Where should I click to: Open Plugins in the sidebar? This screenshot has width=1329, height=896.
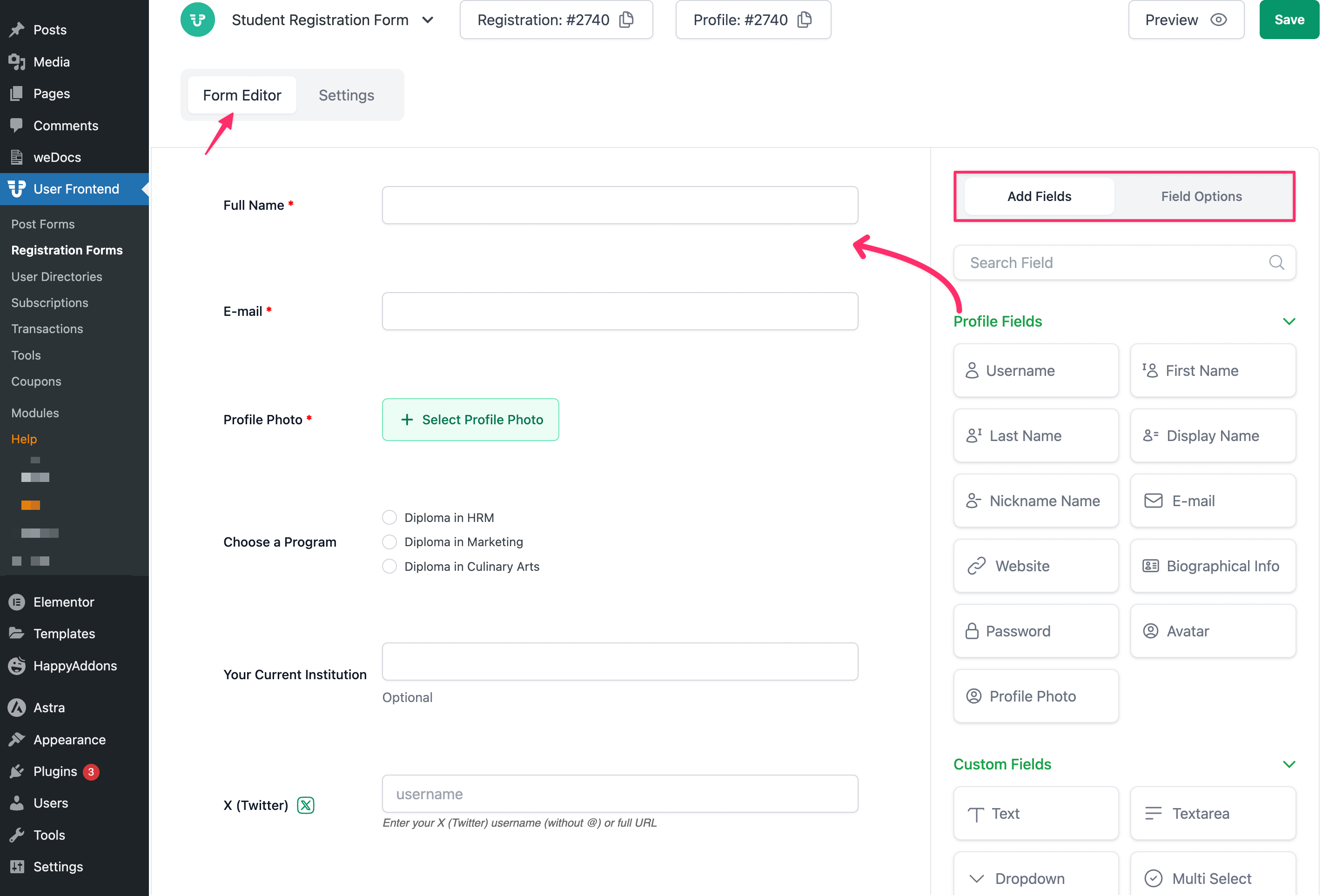[55, 771]
